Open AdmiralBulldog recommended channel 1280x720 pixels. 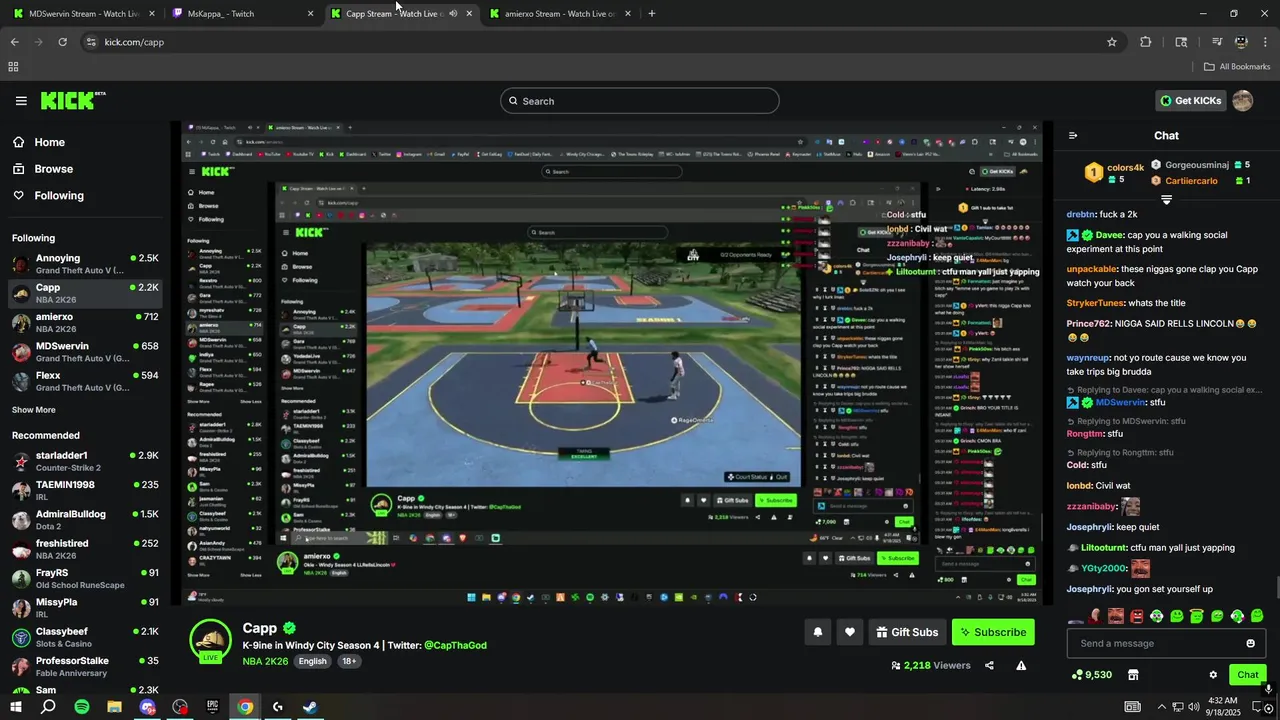85,520
